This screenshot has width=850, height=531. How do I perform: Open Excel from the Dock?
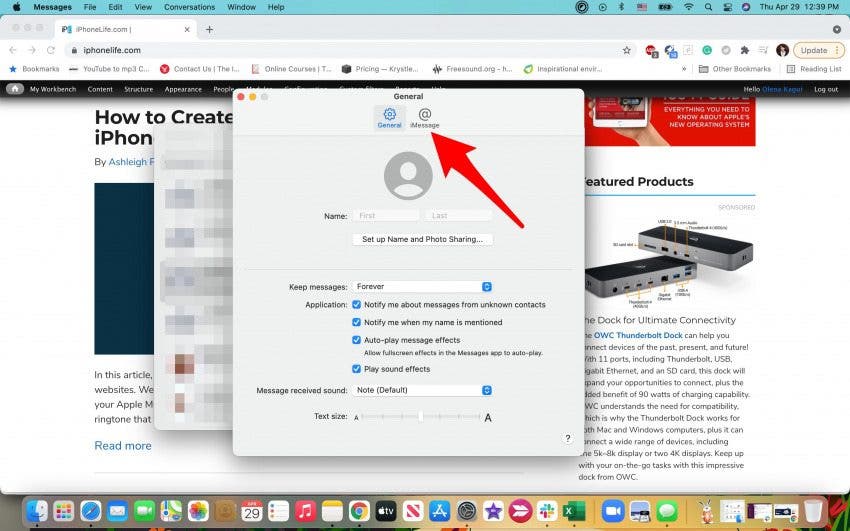click(574, 510)
